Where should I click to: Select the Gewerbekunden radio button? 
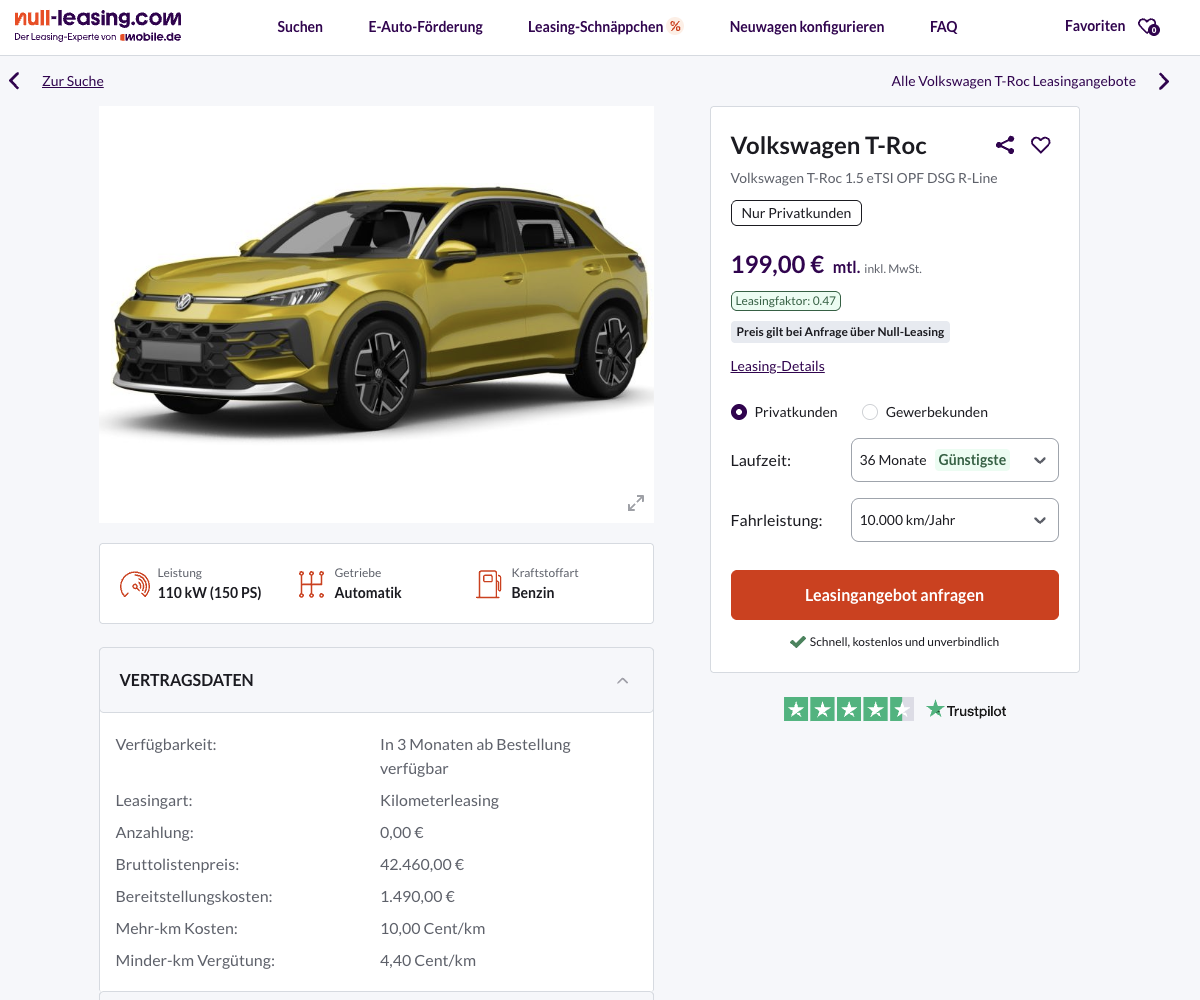tap(870, 412)
